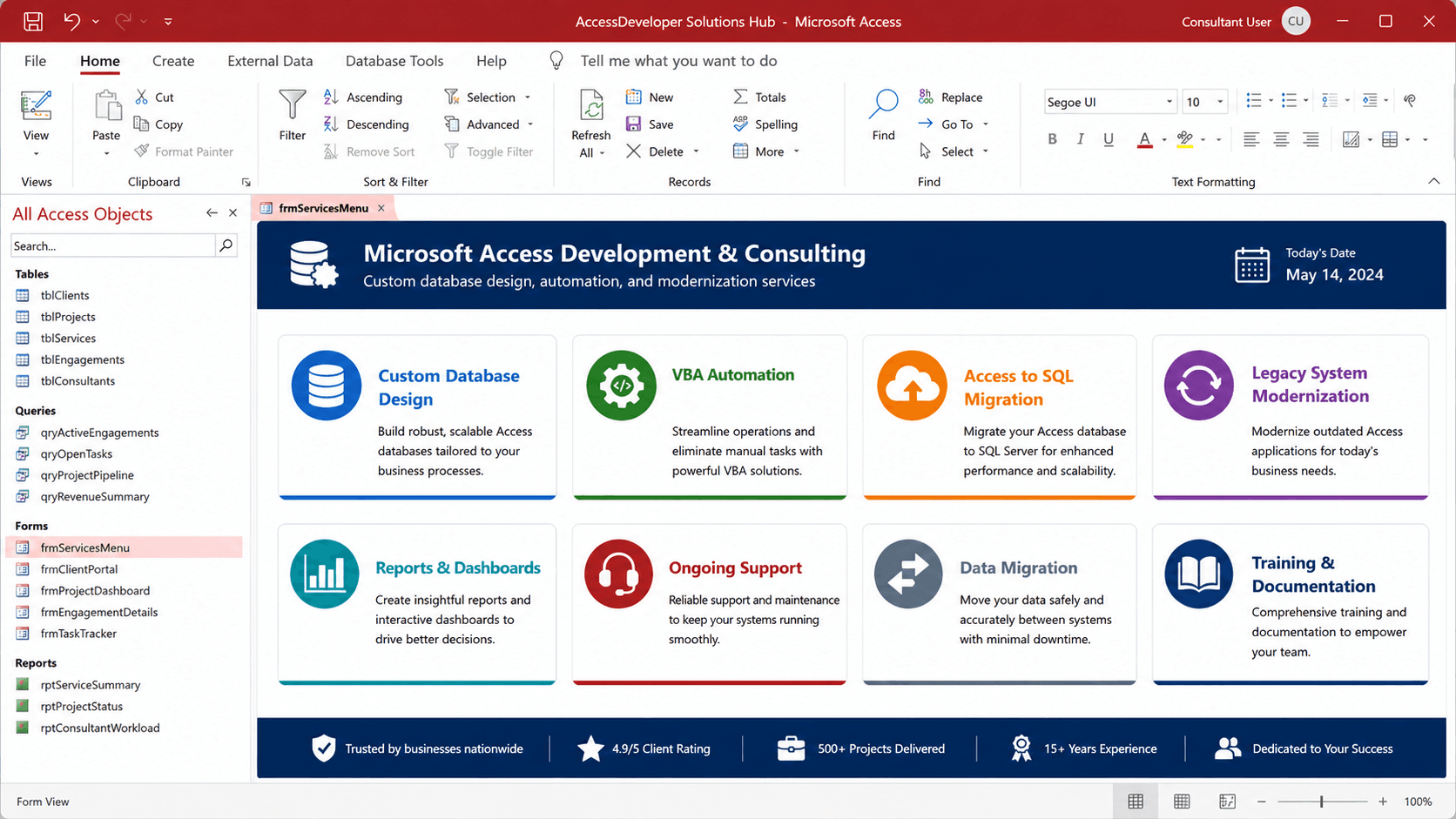Image resolution: width=1456 pixels, height=819 pixels.
Task: Collapse the ribbon with the chevron
Action: click(1433, 181)
